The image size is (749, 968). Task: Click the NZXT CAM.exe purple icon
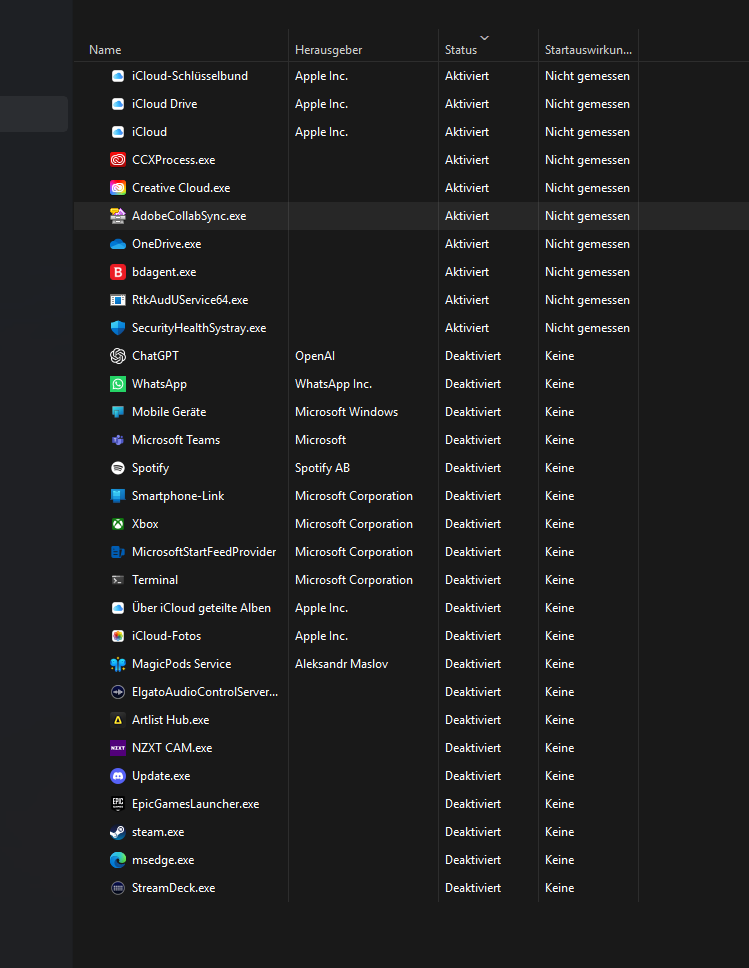click(118, 748)
